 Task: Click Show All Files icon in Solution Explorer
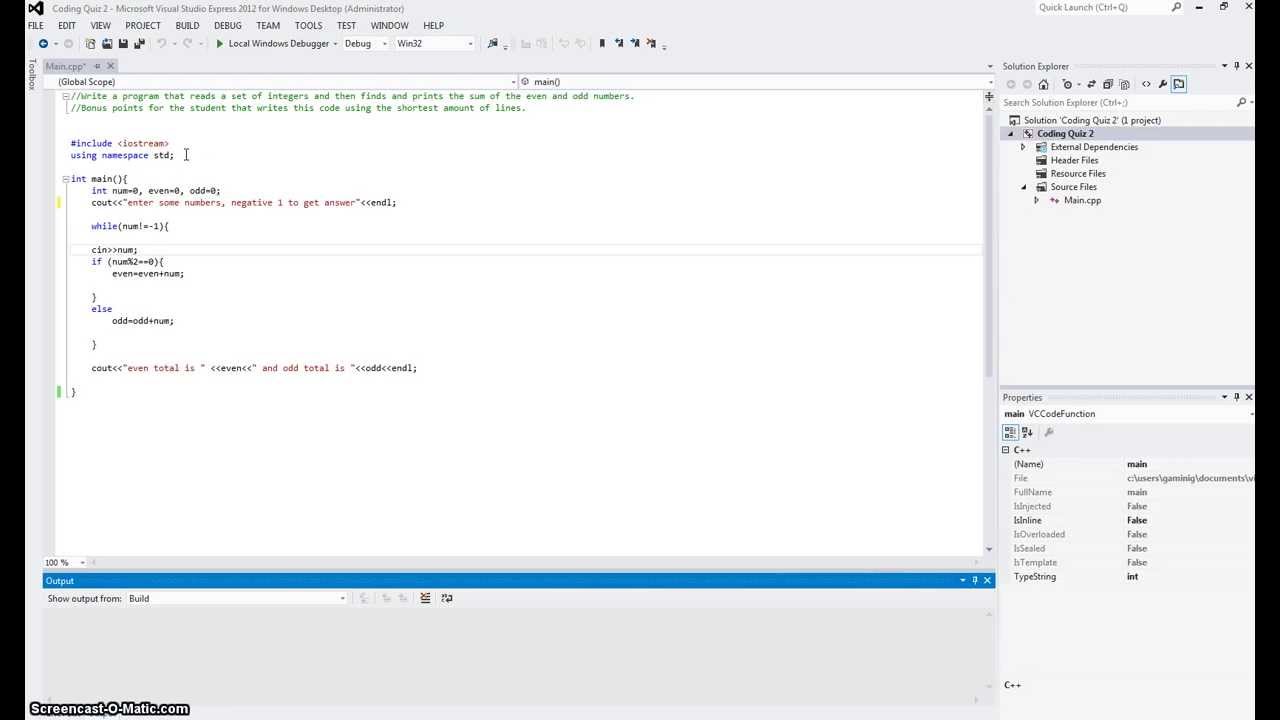(1124, 84)
